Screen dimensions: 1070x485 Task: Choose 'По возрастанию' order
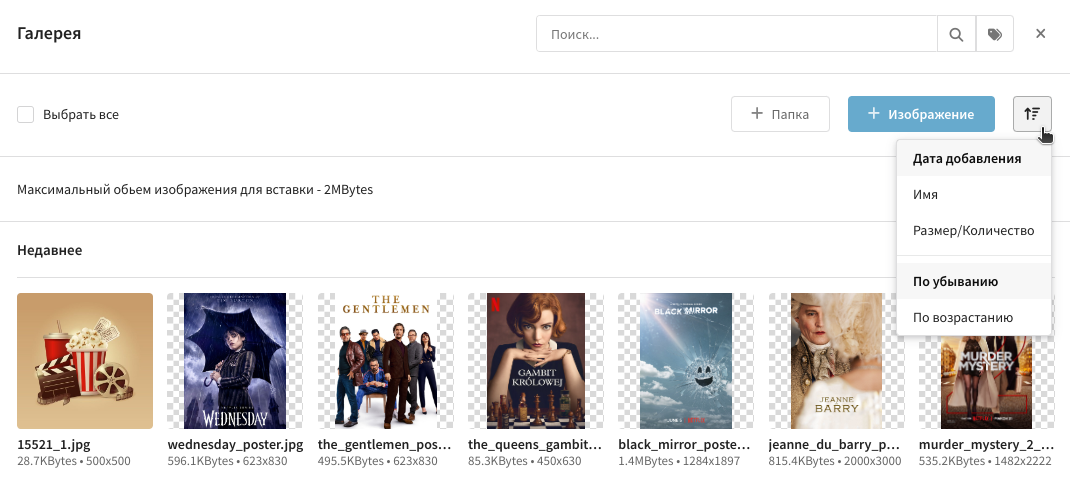click(x=974, y=318)
